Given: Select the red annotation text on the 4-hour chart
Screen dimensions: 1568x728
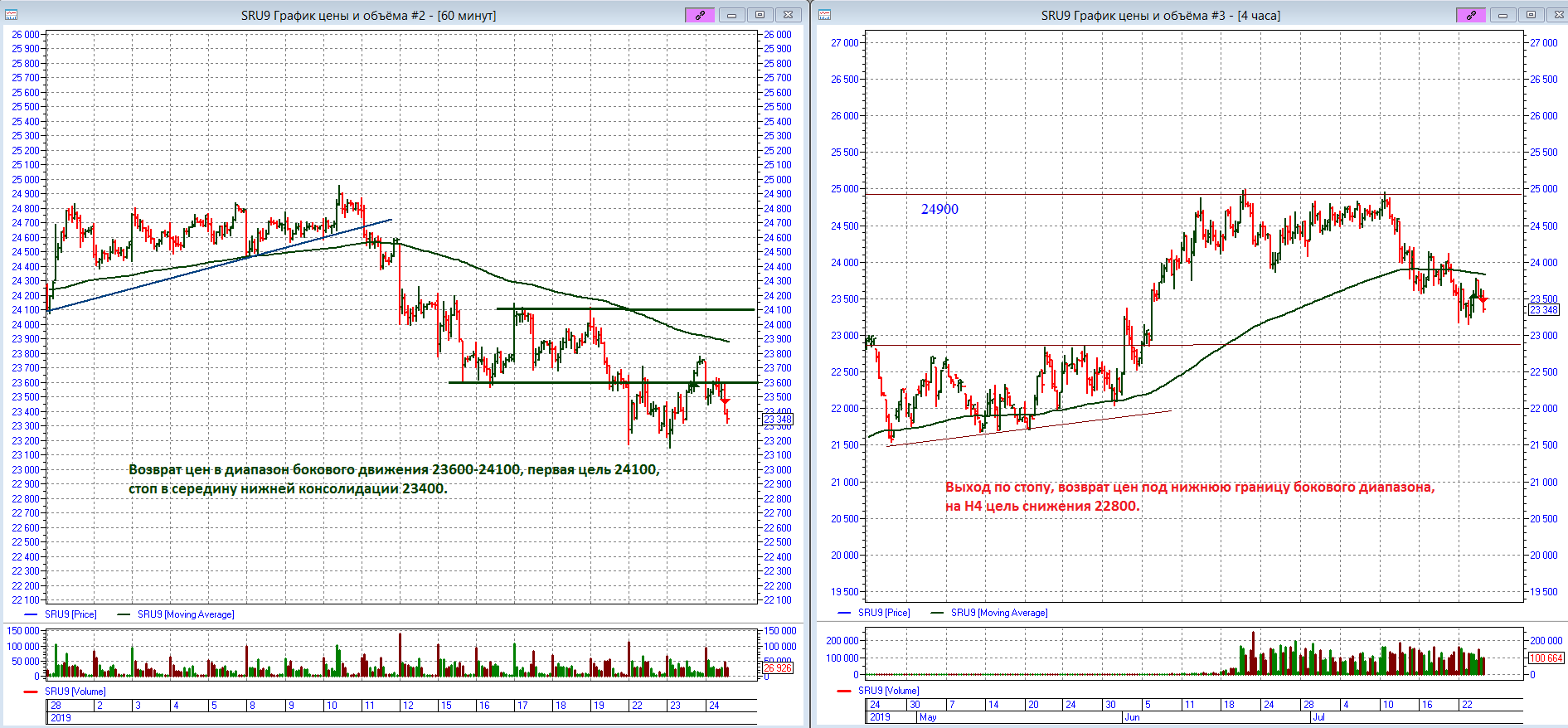Looking at the screenshot, I should (x=1189, y=496).
